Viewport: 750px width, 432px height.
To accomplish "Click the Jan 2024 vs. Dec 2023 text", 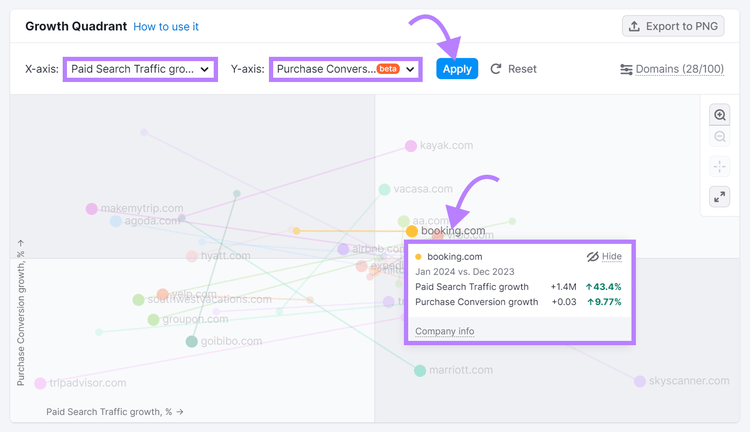I will coord(464,272).
